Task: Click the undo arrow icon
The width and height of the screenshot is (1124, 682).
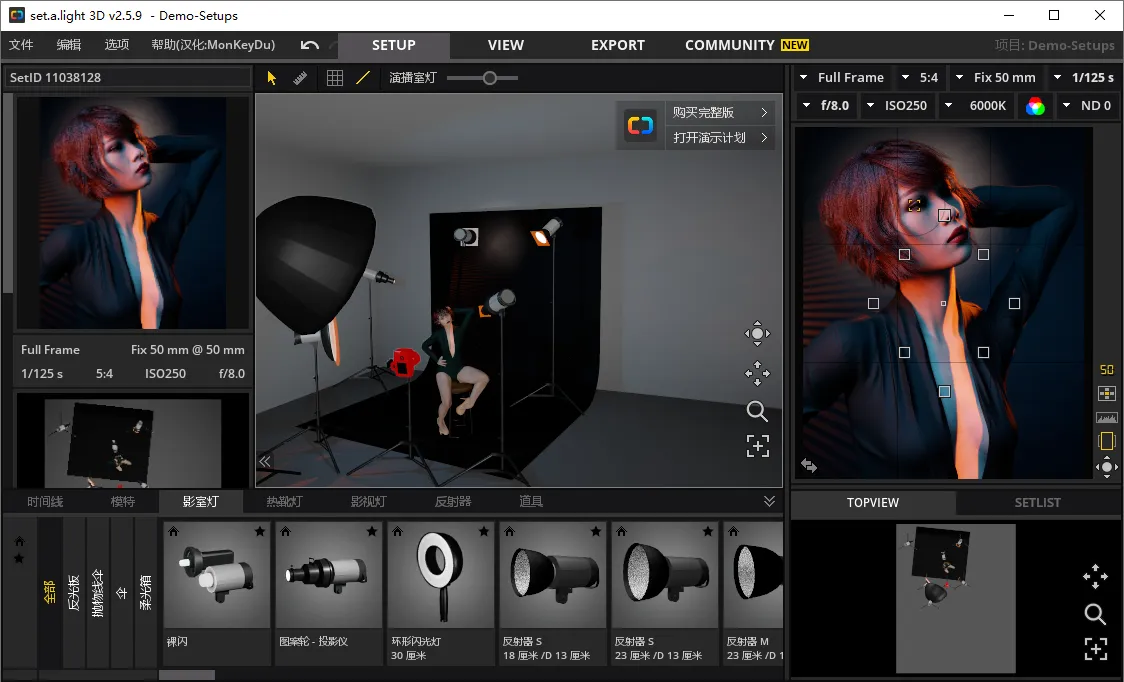Action: coord(310,45)
